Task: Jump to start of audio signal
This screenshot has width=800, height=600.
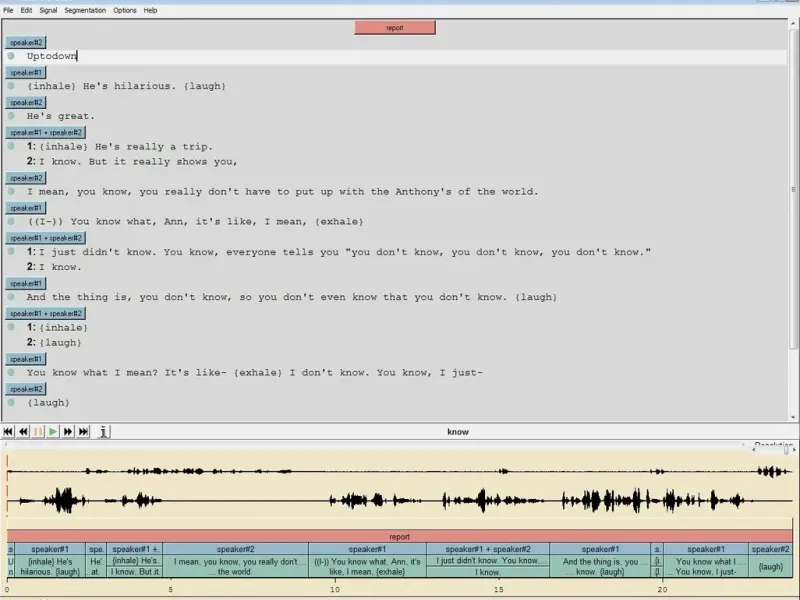Action: (x=8, y=432)
